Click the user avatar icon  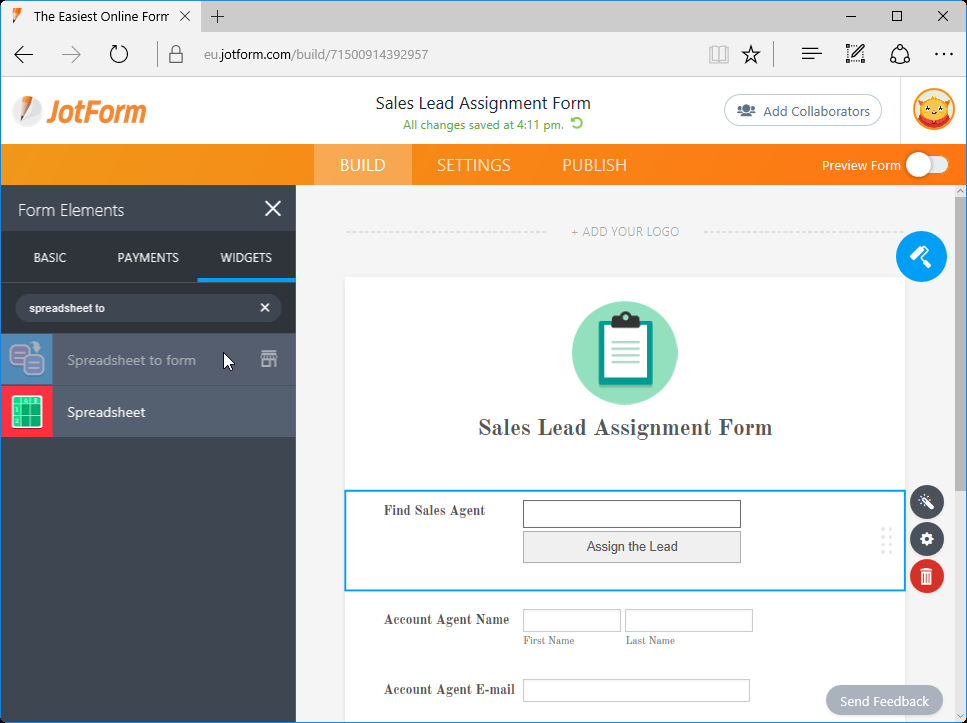pyautogui.click(x=933, y=109)
